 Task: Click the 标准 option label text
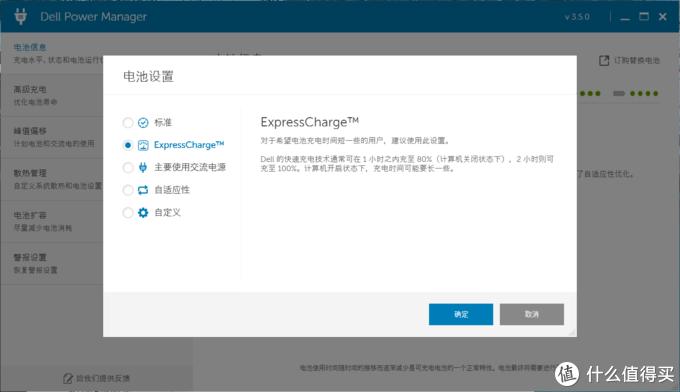click(x=163, y=123)
